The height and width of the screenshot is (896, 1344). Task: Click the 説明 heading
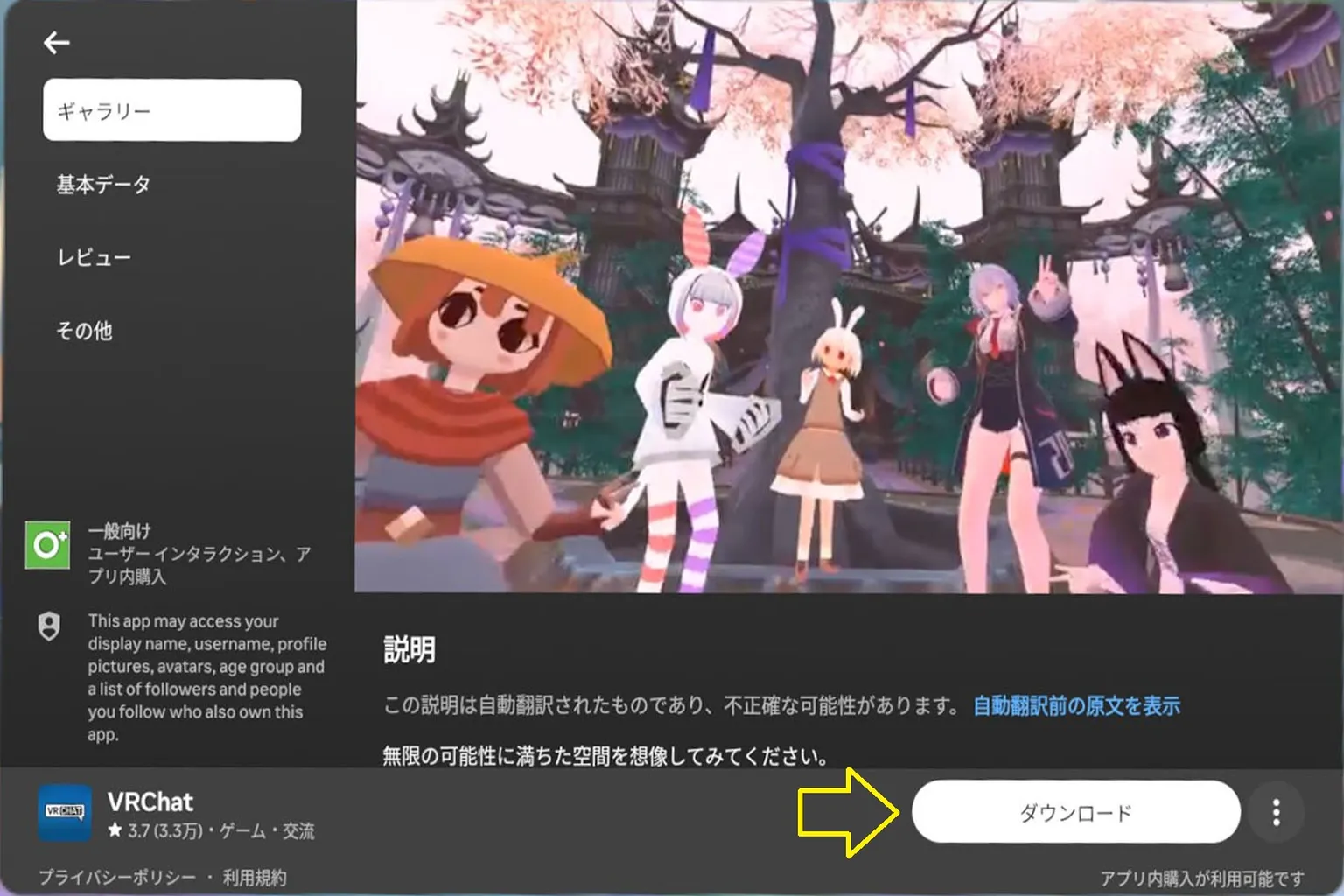click(409, 649)
